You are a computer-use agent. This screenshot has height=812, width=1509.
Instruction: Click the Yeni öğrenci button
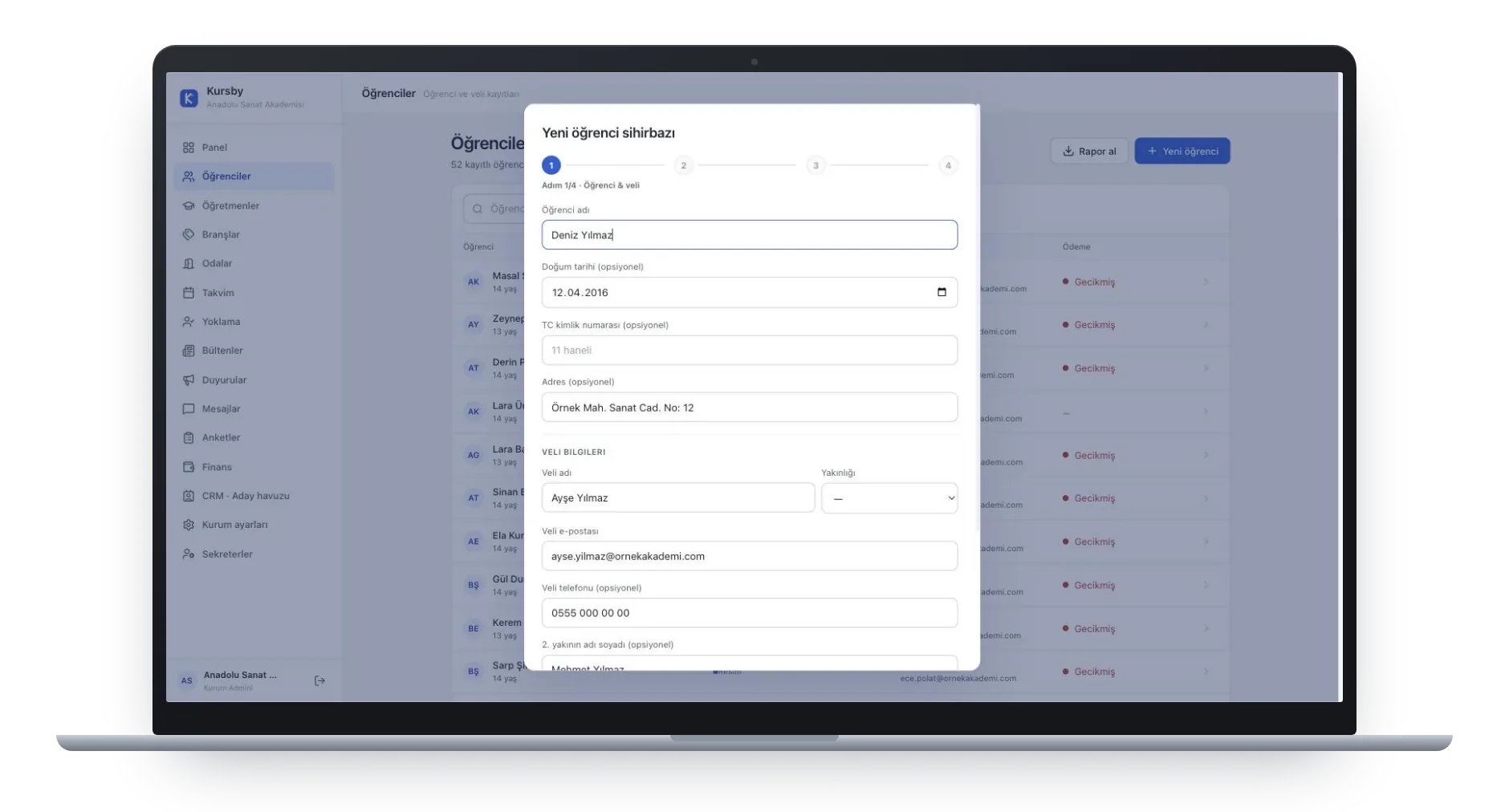click(1182, 151)
